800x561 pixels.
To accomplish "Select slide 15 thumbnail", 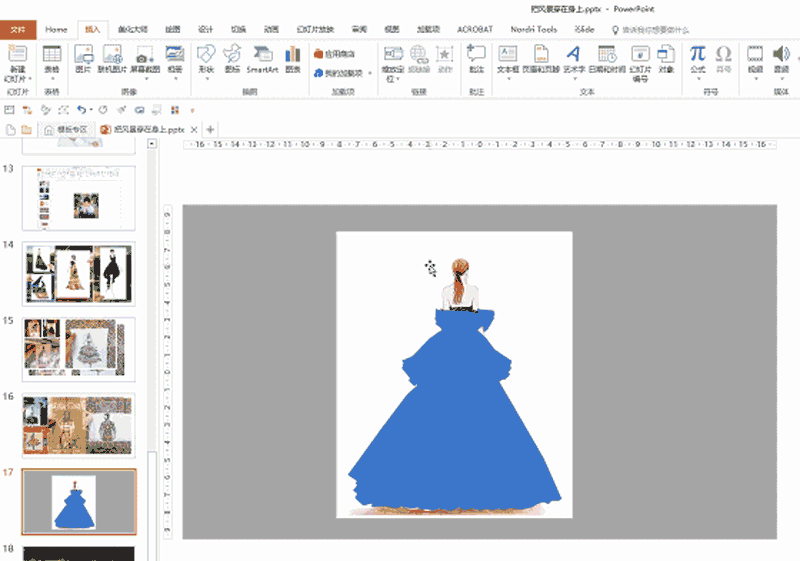I will [x=79, y=349].
